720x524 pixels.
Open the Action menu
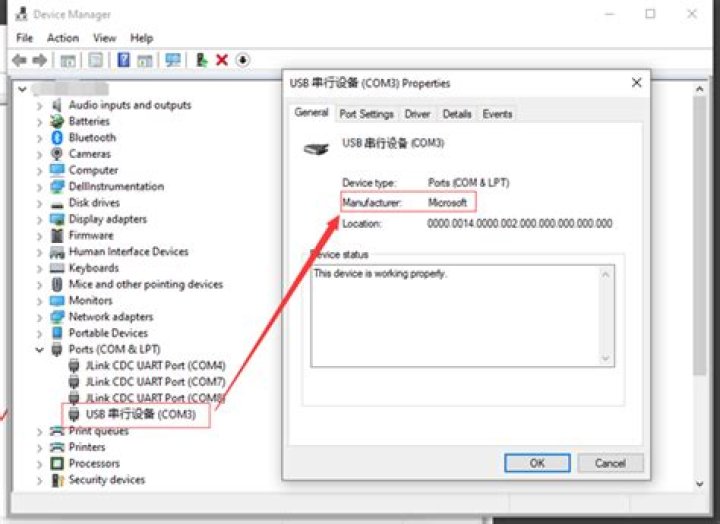(x=63, y=38)
